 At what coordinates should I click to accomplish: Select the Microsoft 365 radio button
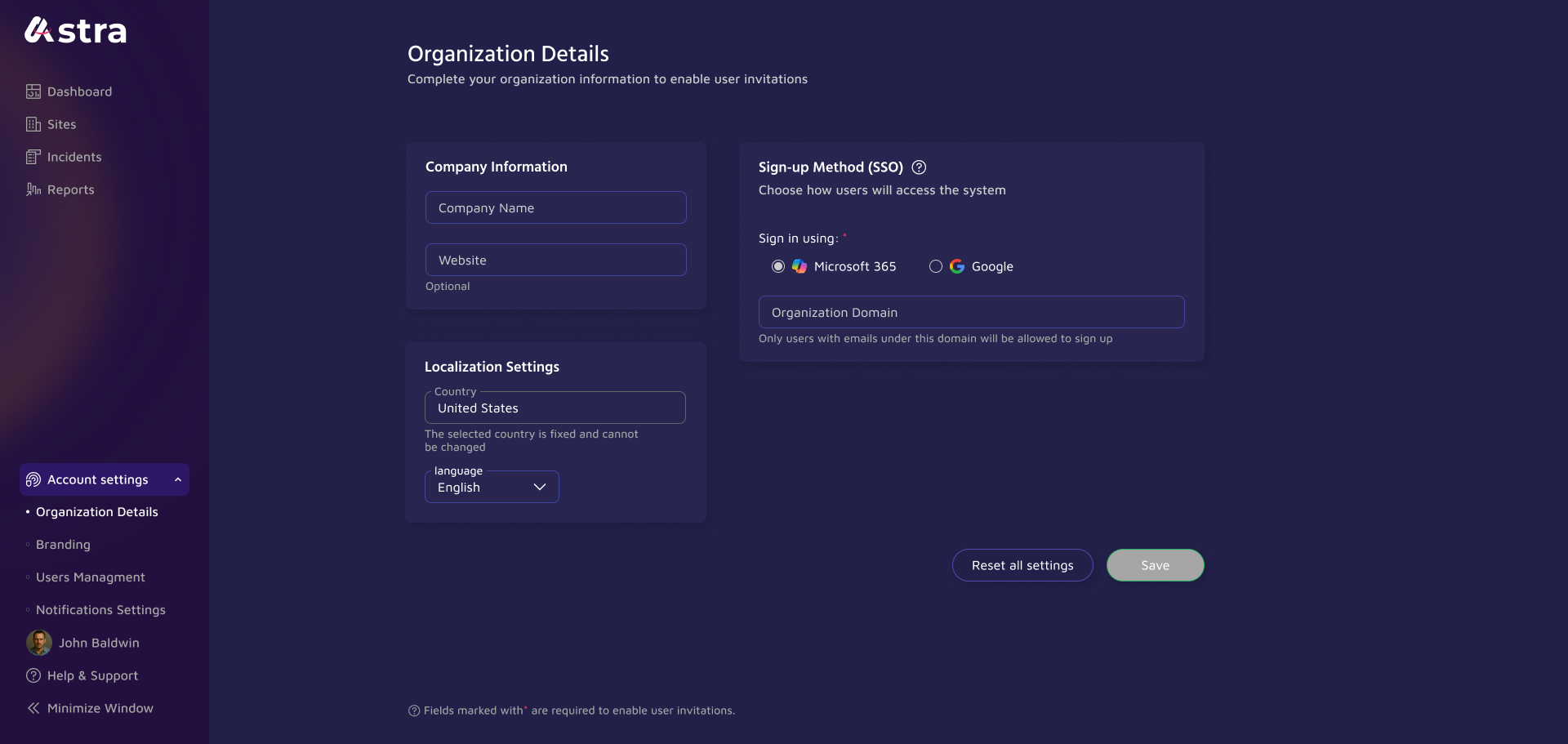pos(778,266)
